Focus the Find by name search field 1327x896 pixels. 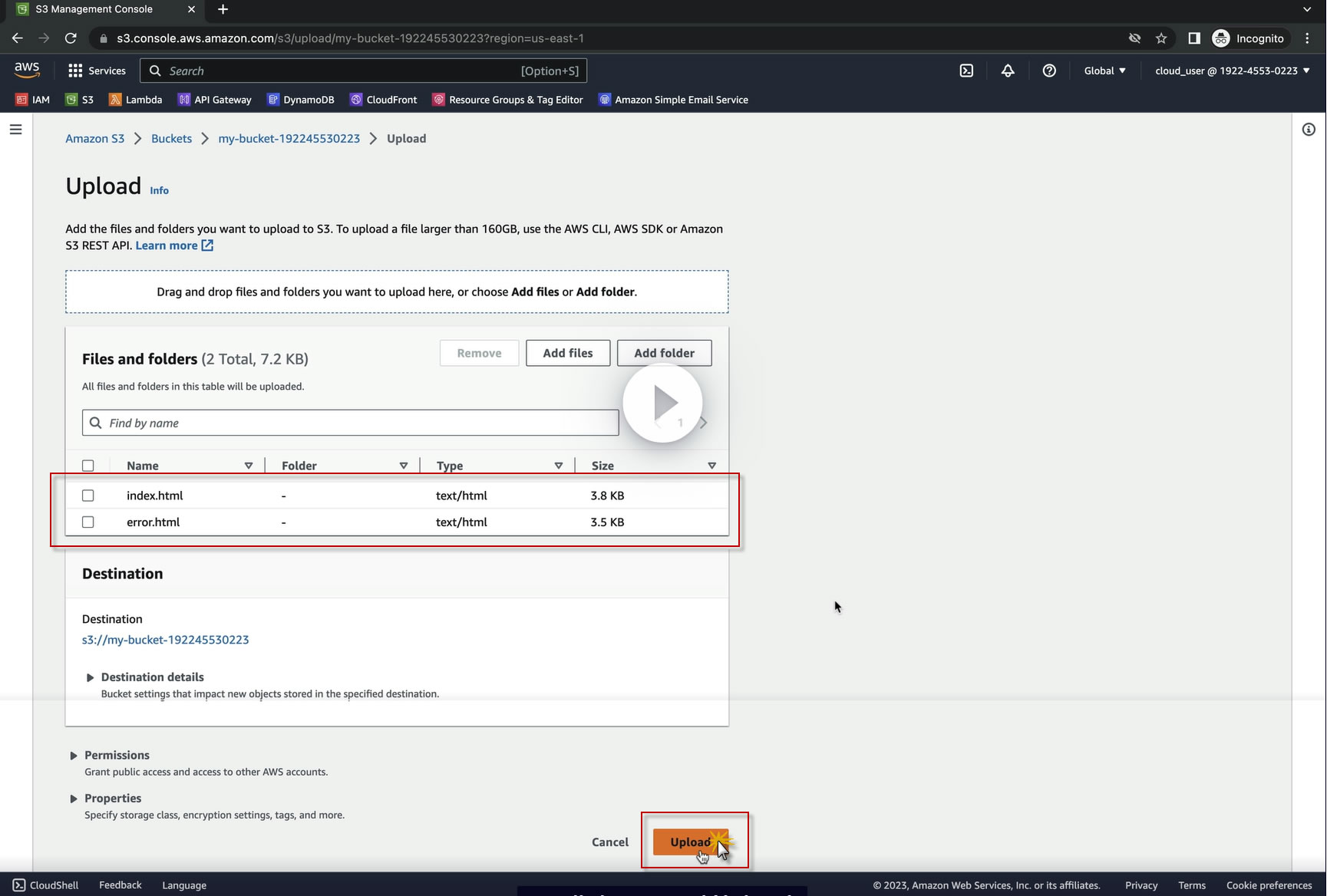tap(350, 423)
